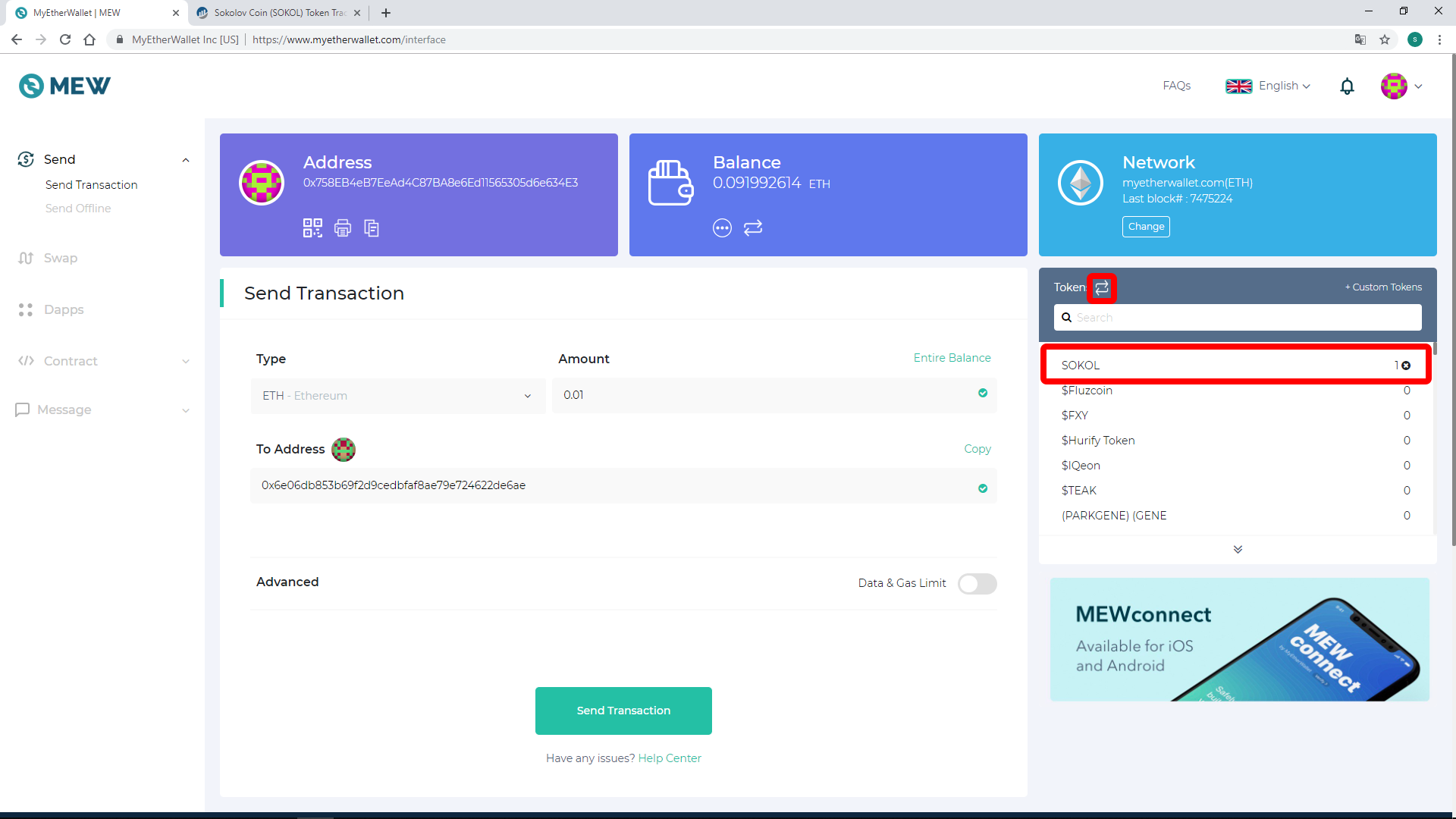
Task: Select the $Hurify Token row
Action: tap(1236, 441)
